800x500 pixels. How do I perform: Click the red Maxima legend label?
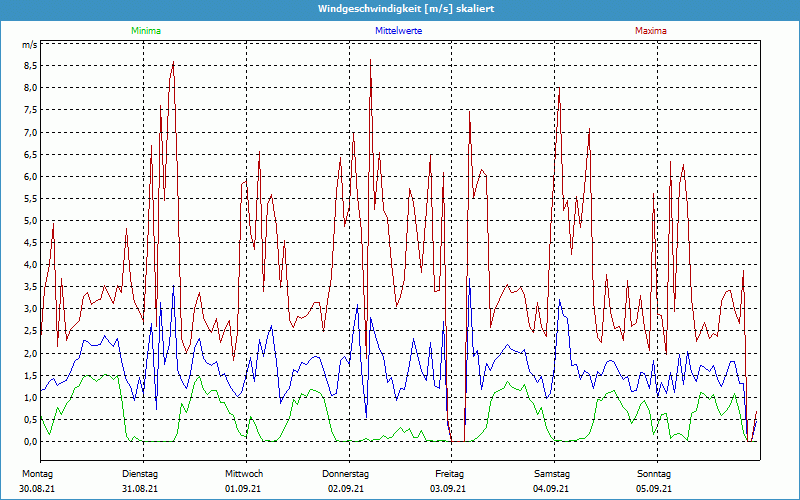(x=651, y=31)
